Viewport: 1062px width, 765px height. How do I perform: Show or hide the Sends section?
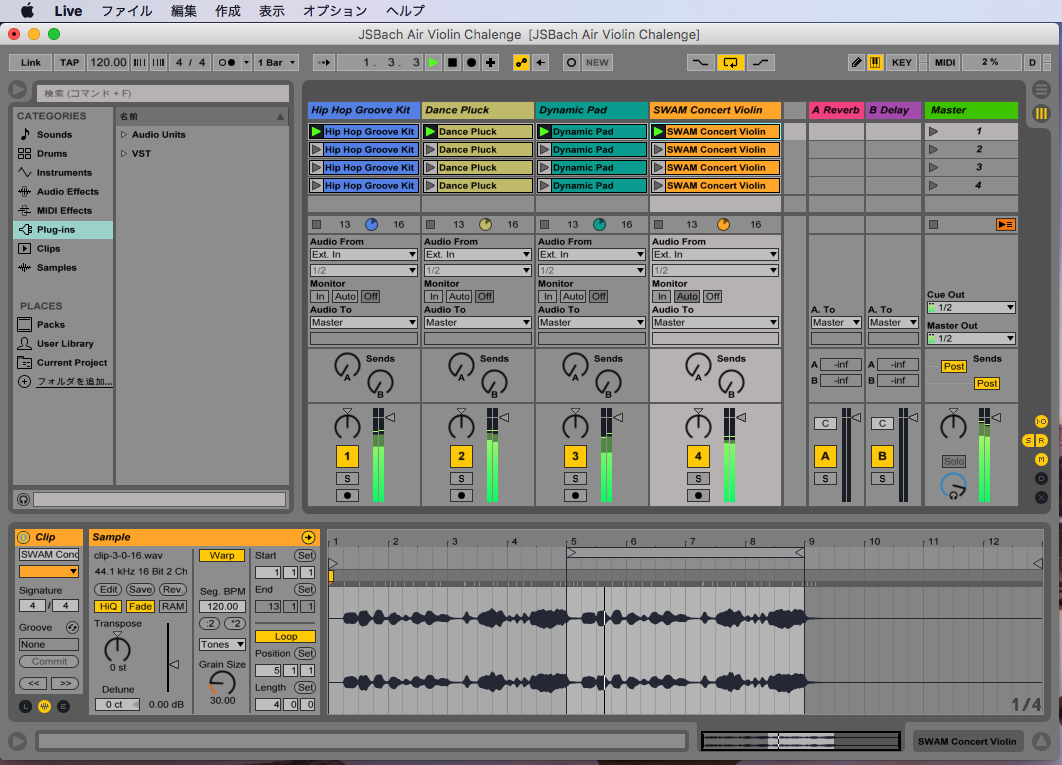click(1028, 440)
